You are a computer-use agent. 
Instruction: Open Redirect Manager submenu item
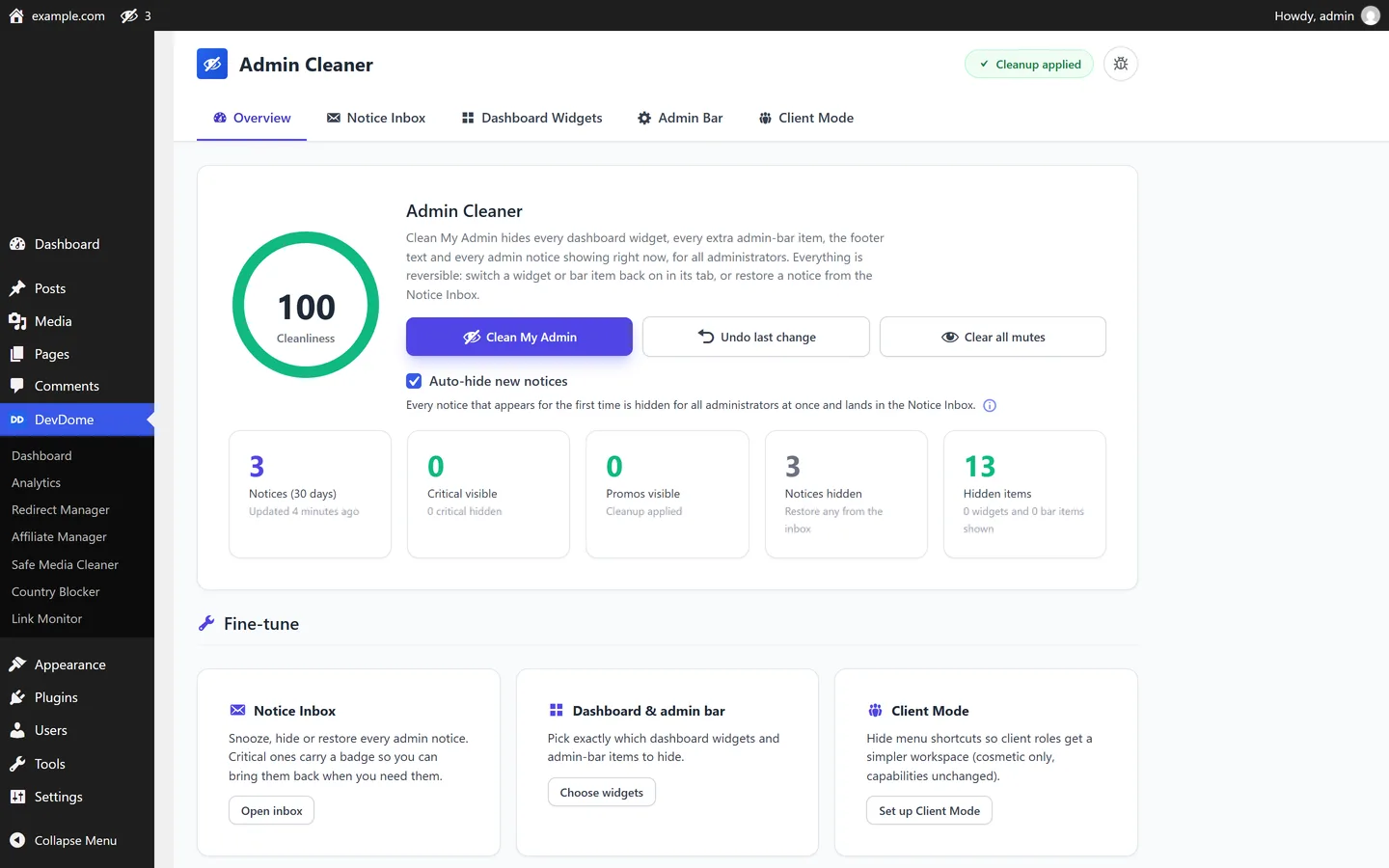tap(60, 509)
